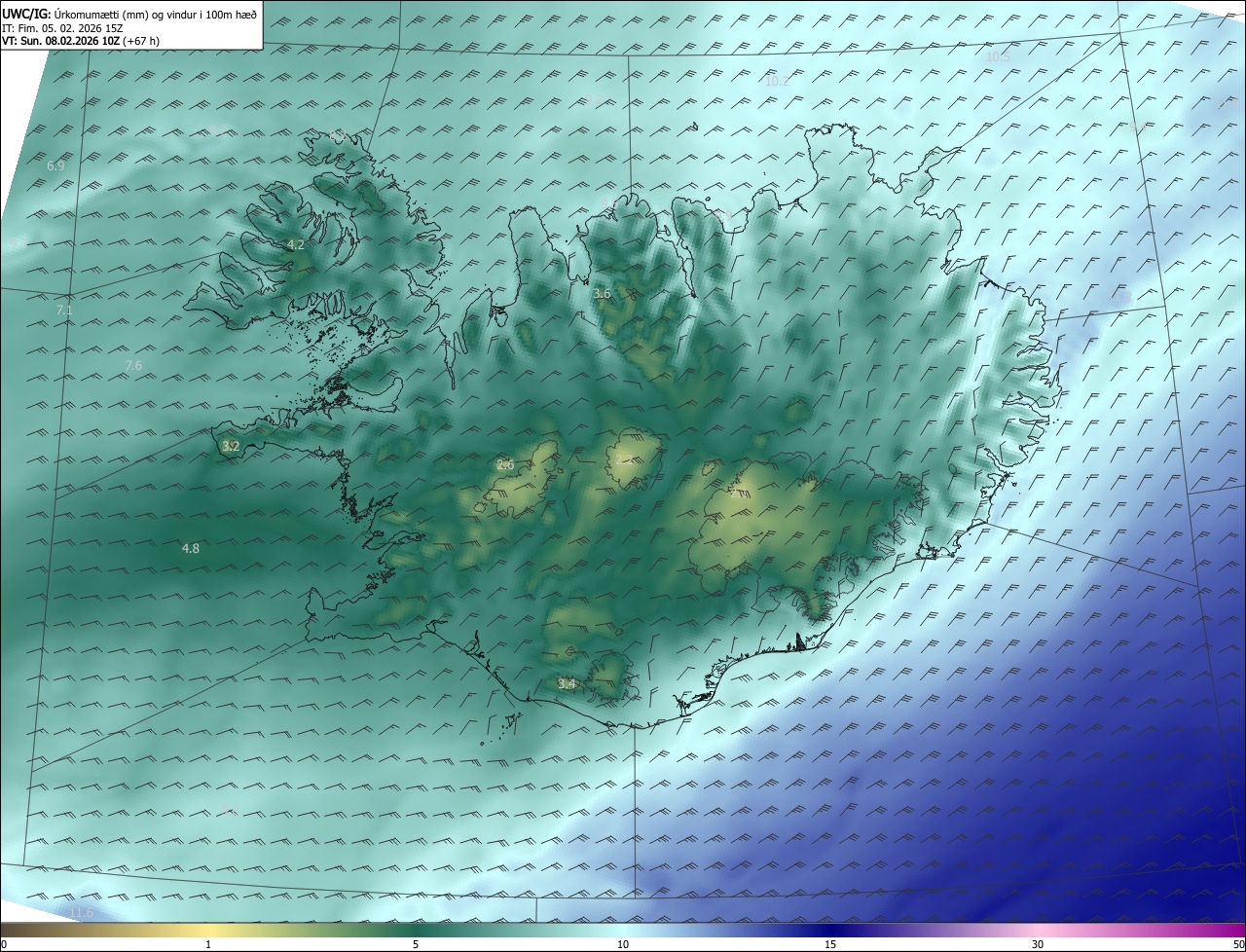Click the map value label 7.6
1246x952 pixels.
coord(133,366)
